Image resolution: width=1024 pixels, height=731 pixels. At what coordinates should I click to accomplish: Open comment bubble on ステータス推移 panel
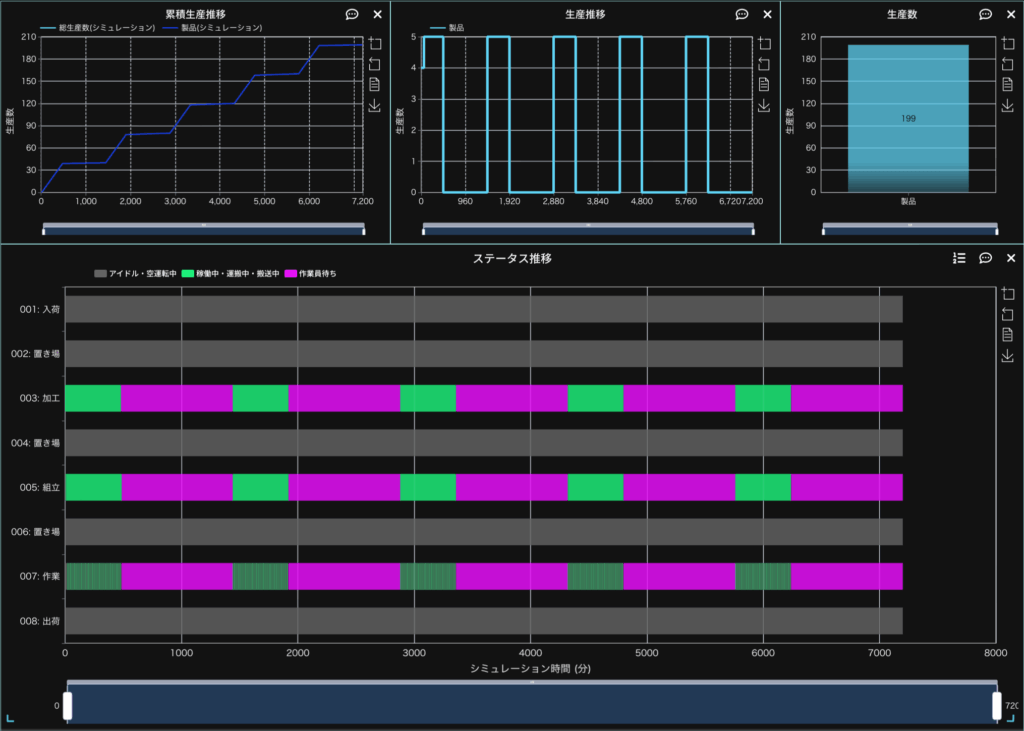pos(985,258)
